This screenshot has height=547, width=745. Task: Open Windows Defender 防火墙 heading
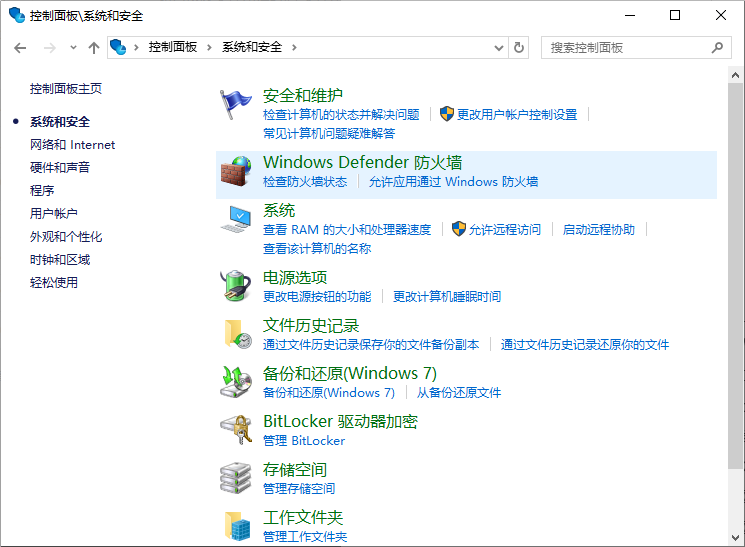(363, 163)
